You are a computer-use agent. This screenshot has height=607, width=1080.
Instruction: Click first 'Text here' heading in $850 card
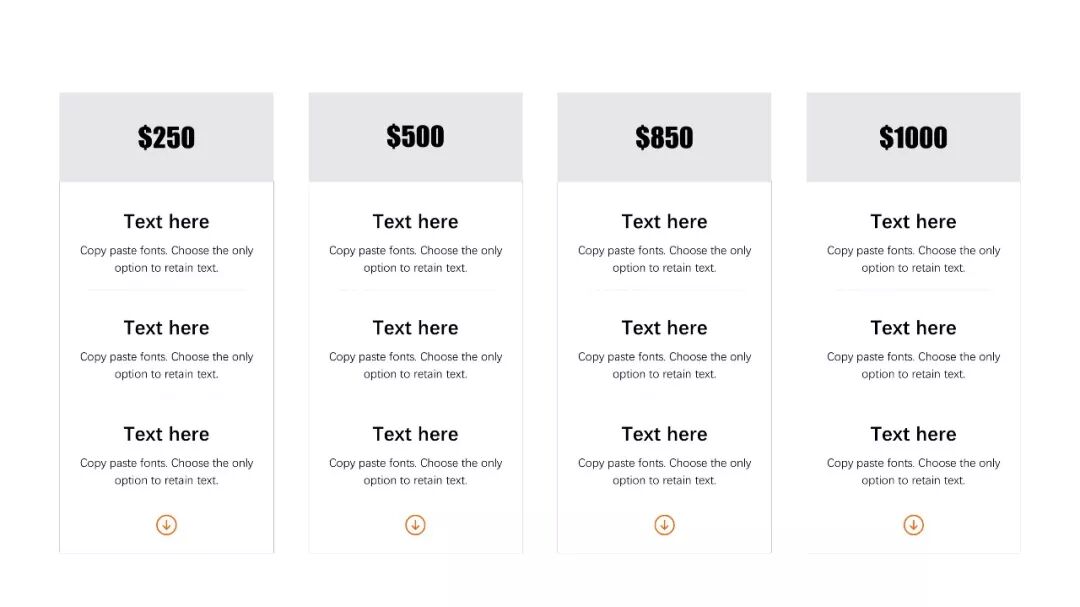[664, 221]
